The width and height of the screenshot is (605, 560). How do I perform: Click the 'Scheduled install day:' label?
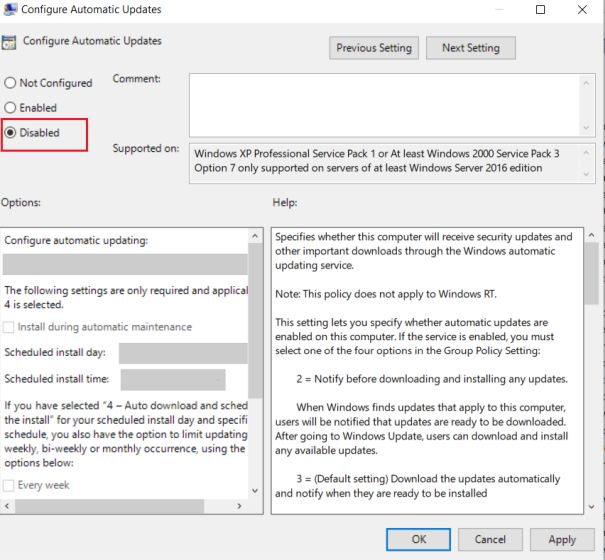(x=55, y=352)
